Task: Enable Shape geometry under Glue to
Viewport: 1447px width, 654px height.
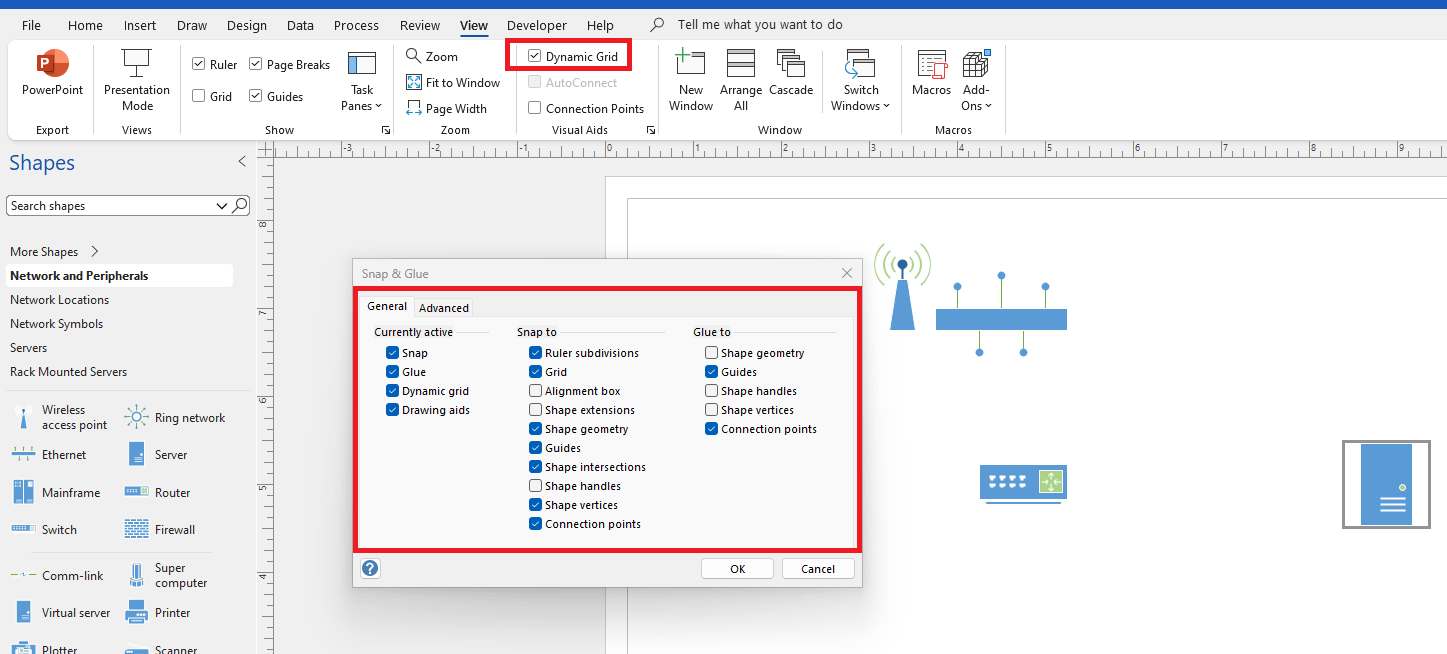Action: tap(712, 353)
